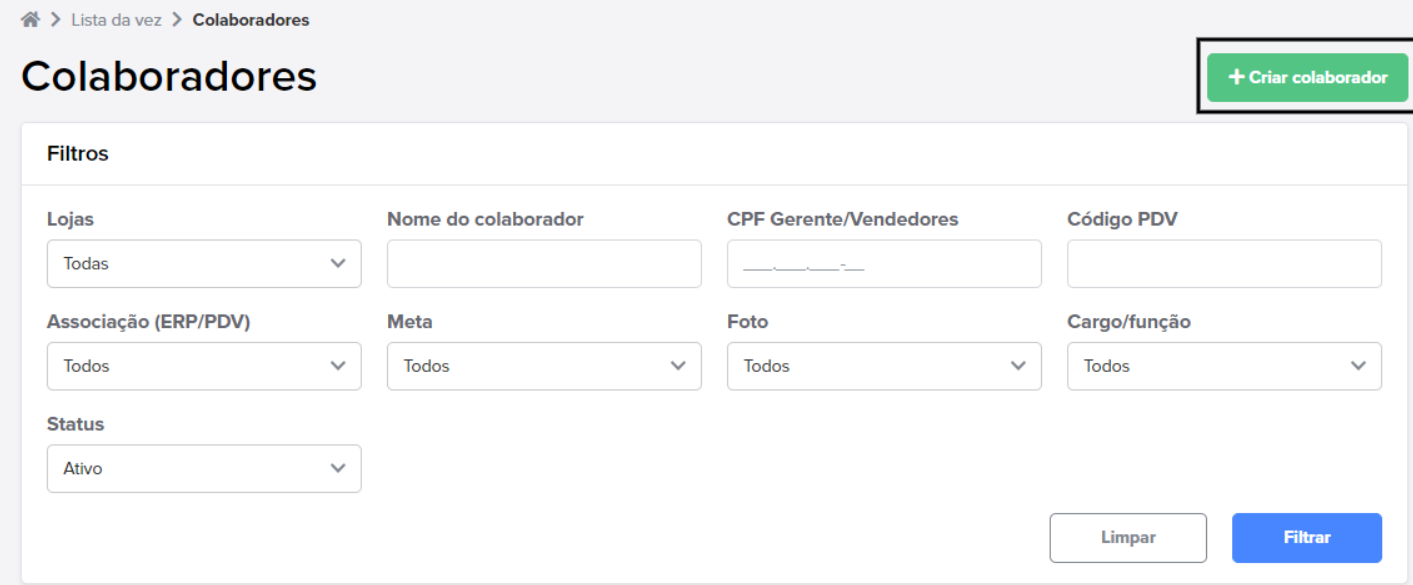Click the Status label text
This screenshot has width=1413, height=585.
tap(75, 424)
